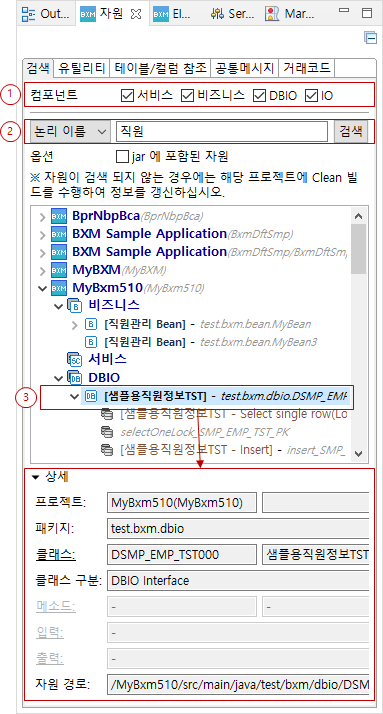Click the bean icon for test.bxm.bean.MyBean3

91,342
